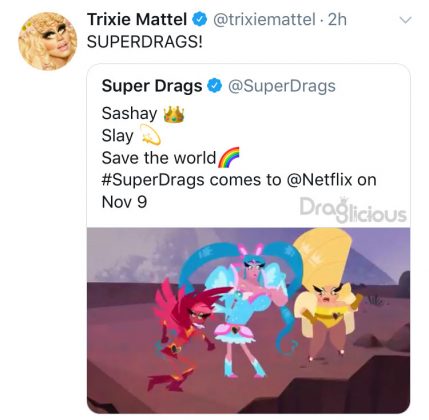Expand the tweet options chevron
The width and height of the screenshot is (429, 420).
[x=405, y=20]
